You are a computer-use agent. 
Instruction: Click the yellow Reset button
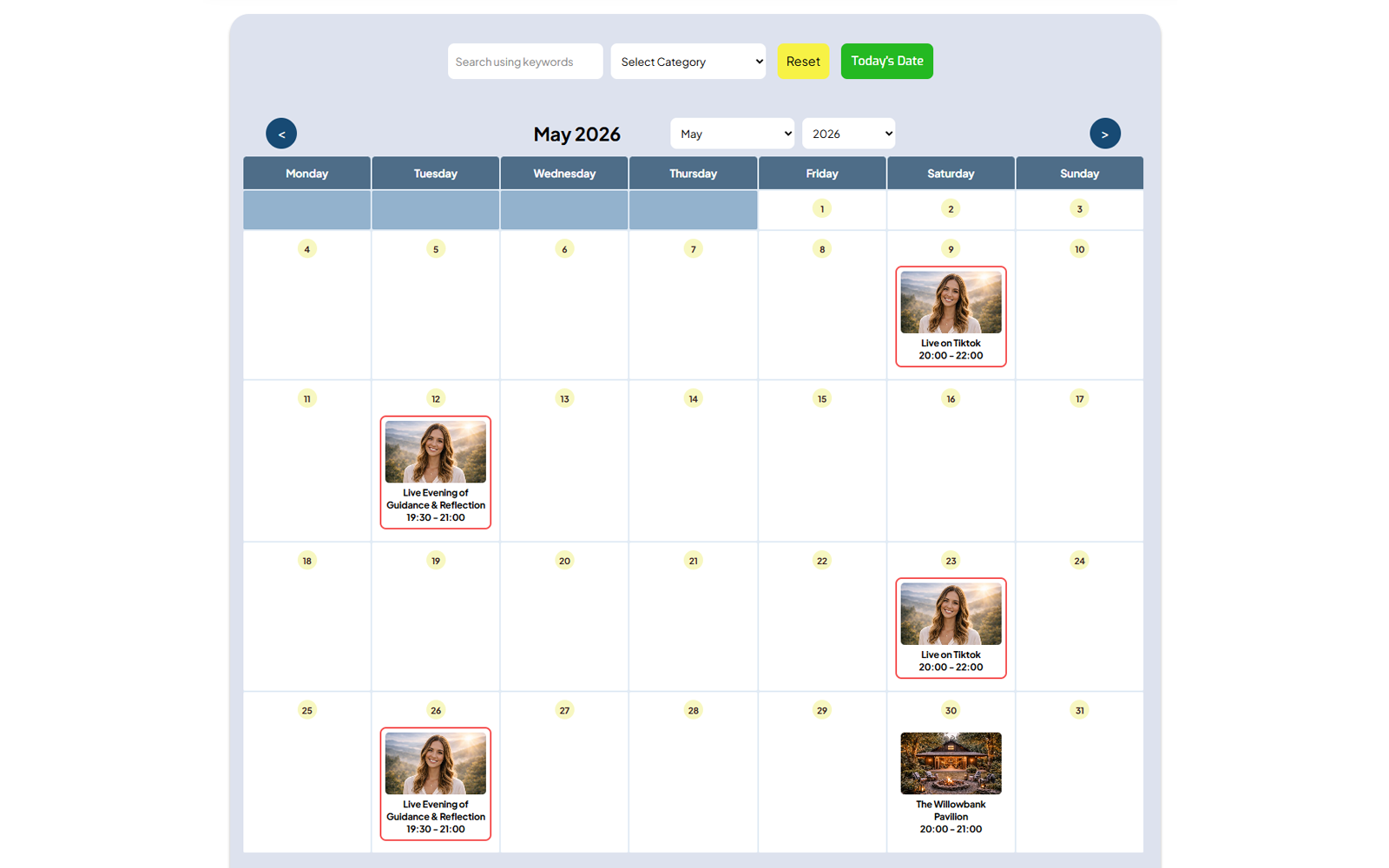tap(803, 62)
